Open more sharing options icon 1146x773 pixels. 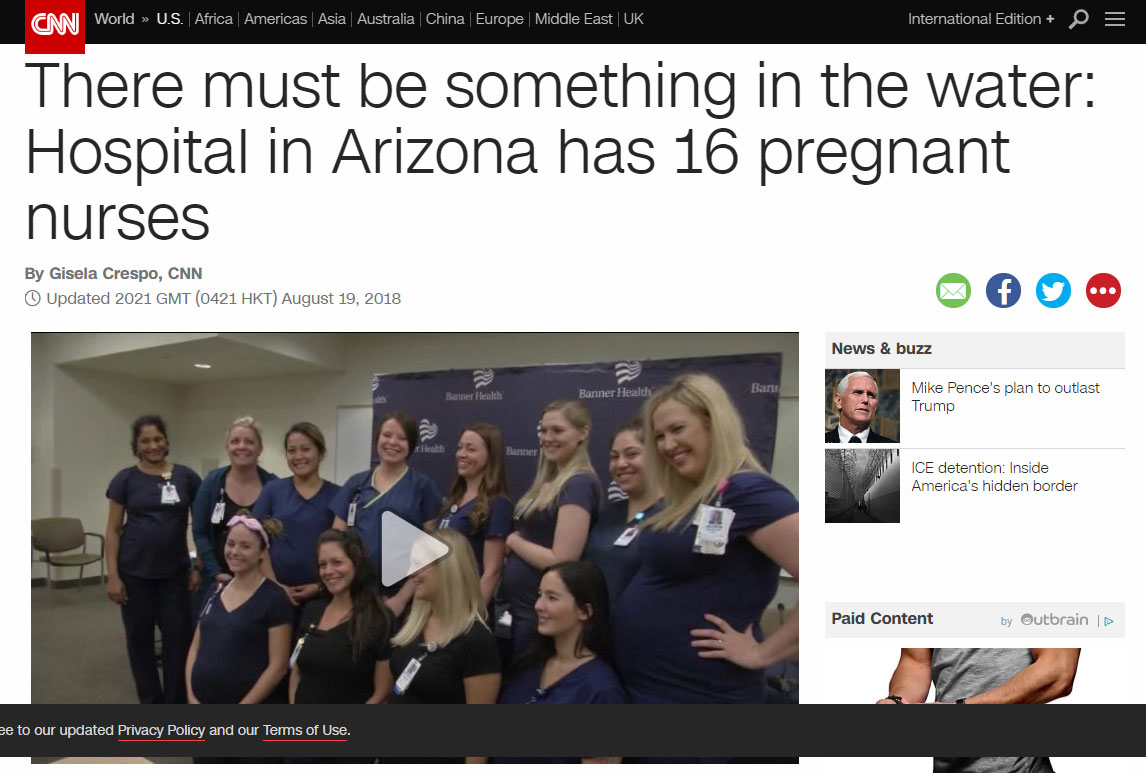(x=1103, y=291)
